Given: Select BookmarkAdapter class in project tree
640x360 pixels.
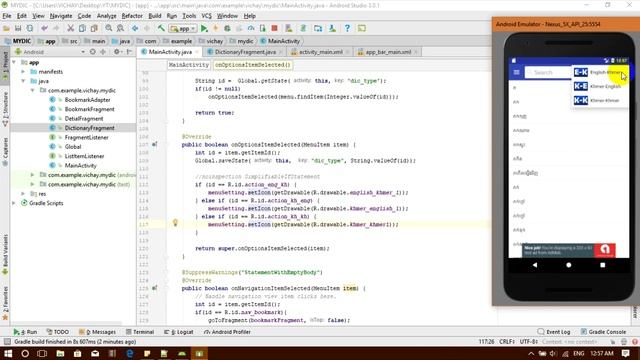Looking at the screenshot, I should 87,100.
